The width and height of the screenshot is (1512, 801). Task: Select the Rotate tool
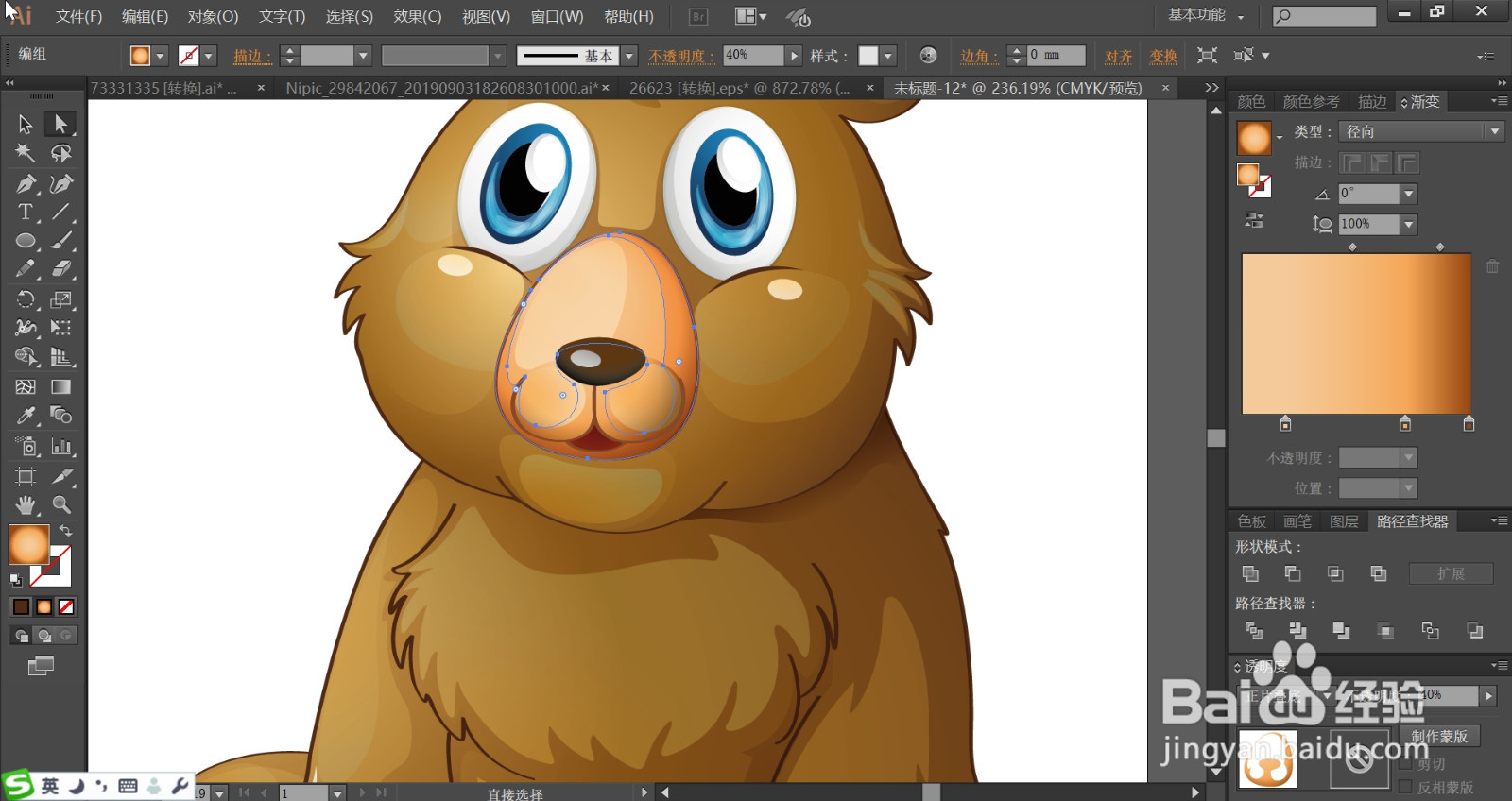[26, 299]
